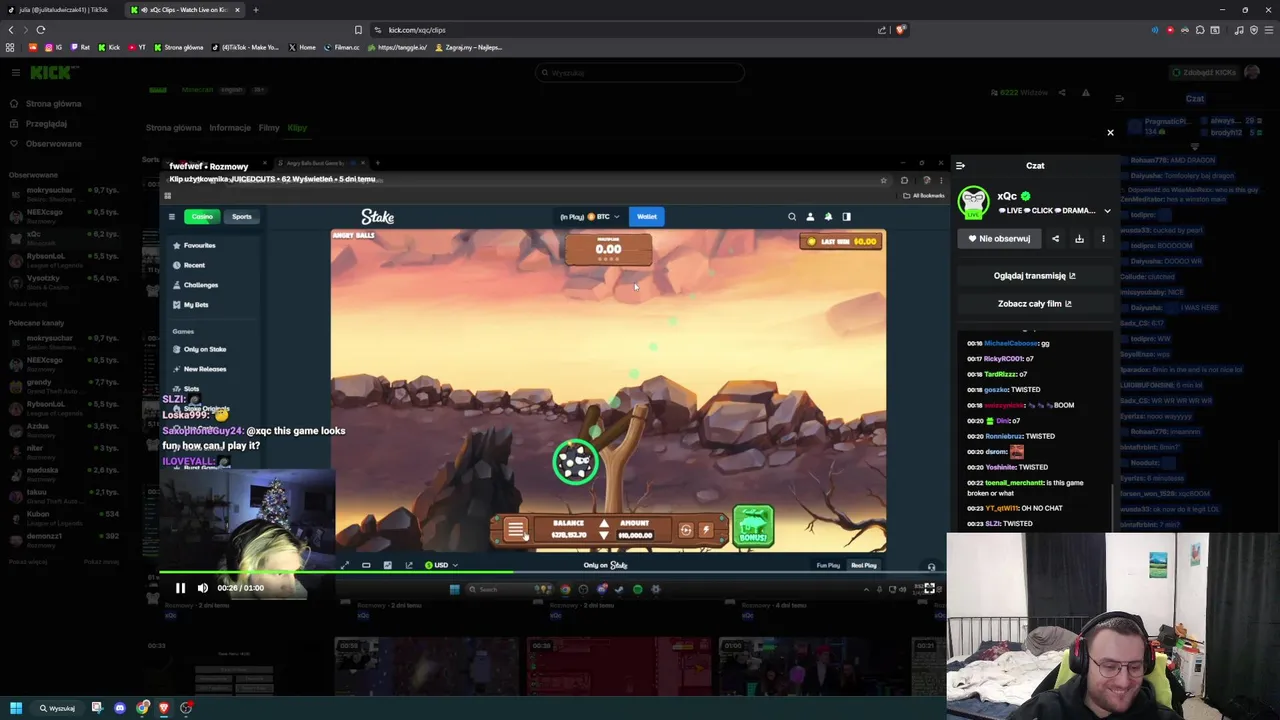Select the Casino tab in Stake

point(203,217)
